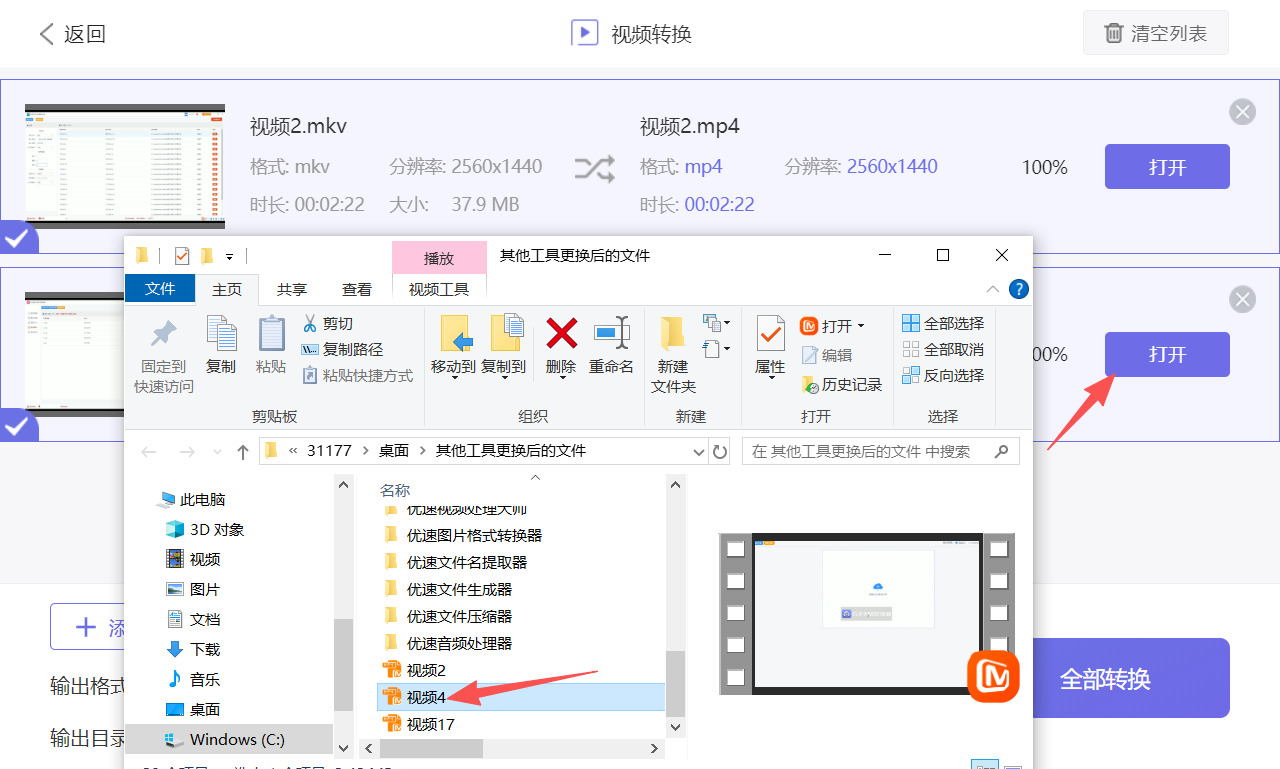Image resolution: width=1280 pixels, height=769 pixels.
Task: Click 反向选择 invert selection icon
Action: click(x=911, y=375)
